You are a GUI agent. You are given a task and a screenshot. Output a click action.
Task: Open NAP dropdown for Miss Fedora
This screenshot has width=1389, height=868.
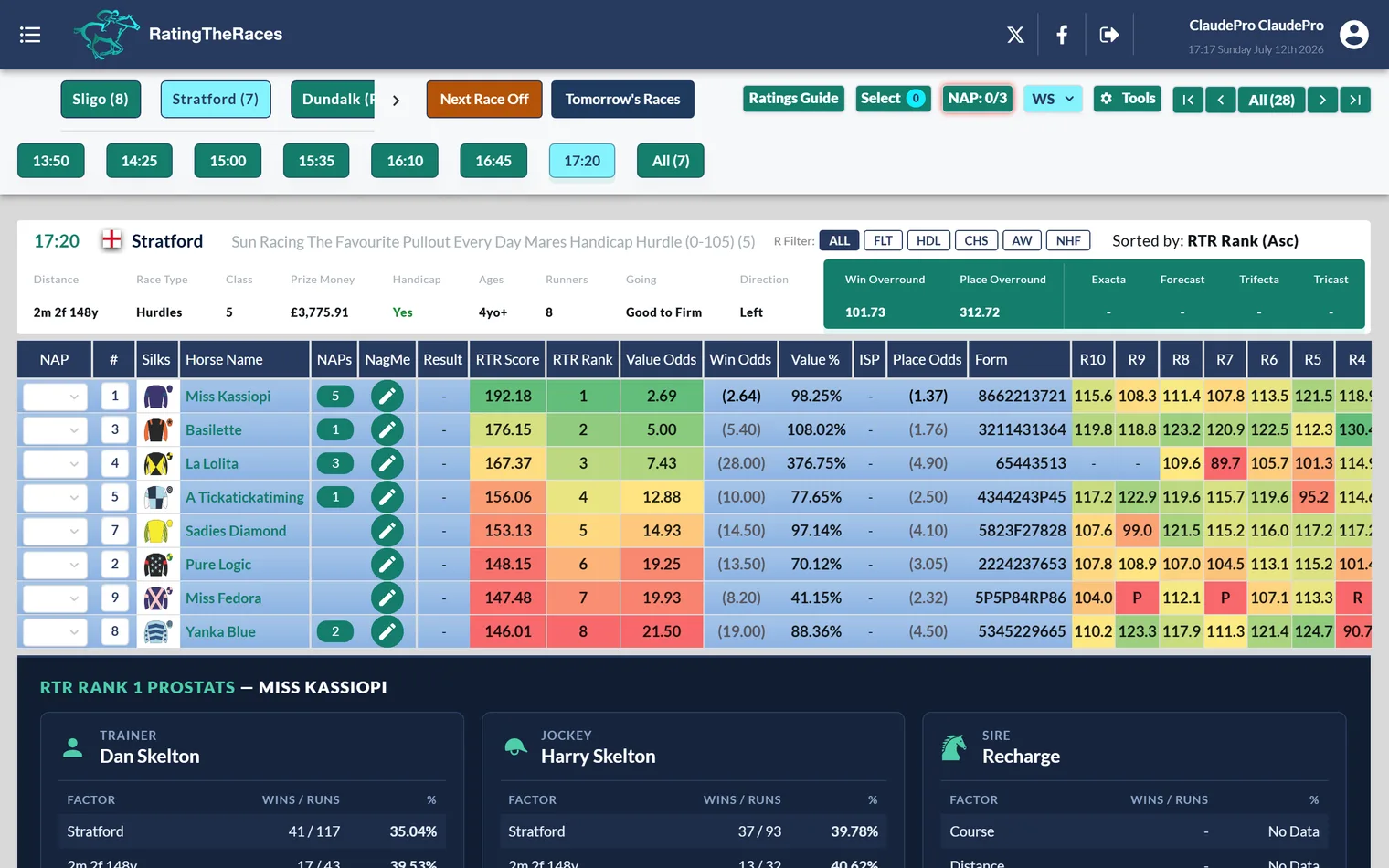pos(55,598)
